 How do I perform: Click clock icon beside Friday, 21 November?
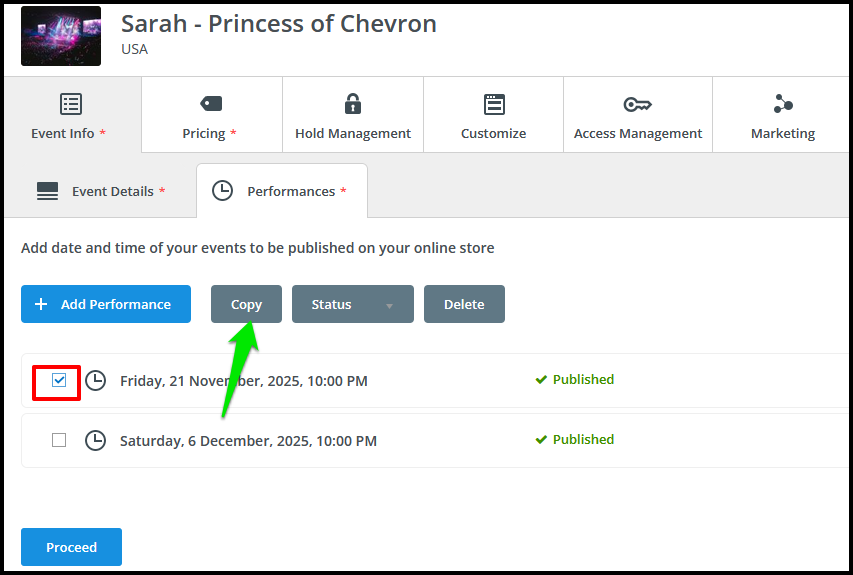tap(95, 380)
